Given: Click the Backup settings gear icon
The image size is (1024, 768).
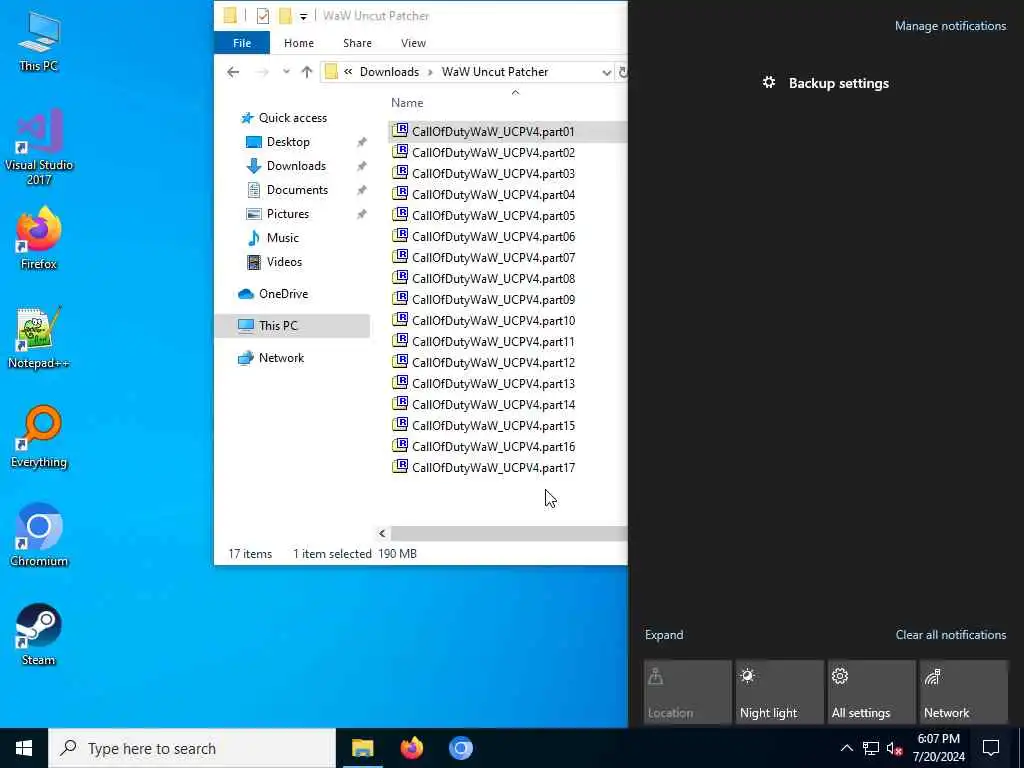Looking at the screenshot, I should point(769,82).
